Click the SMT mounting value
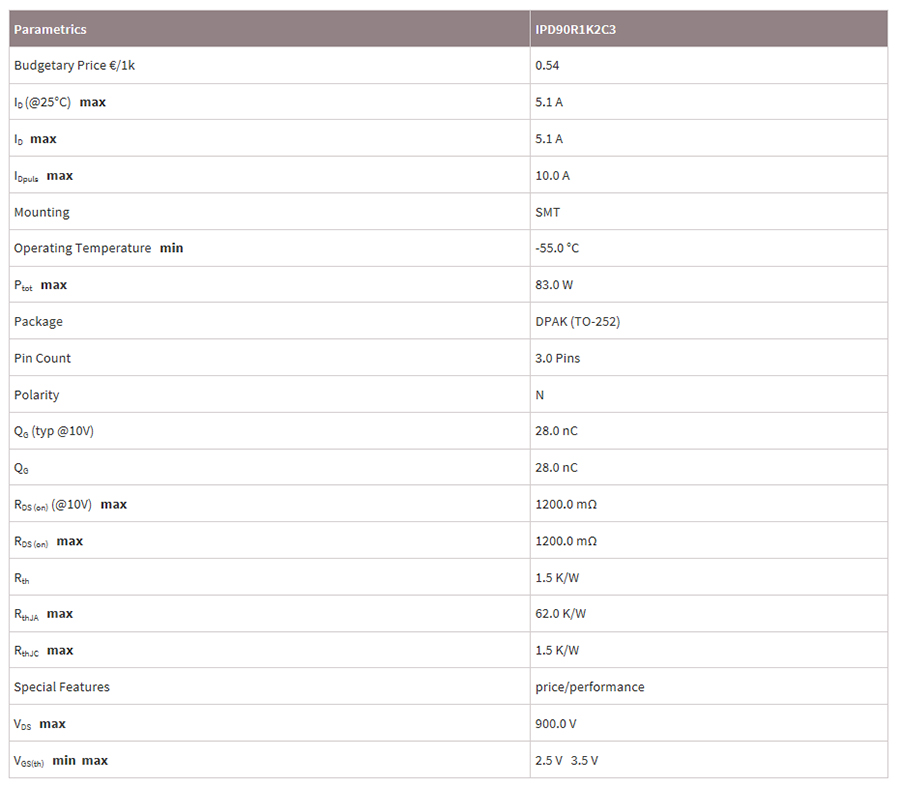The image size is (900, 787). (548, 212)
